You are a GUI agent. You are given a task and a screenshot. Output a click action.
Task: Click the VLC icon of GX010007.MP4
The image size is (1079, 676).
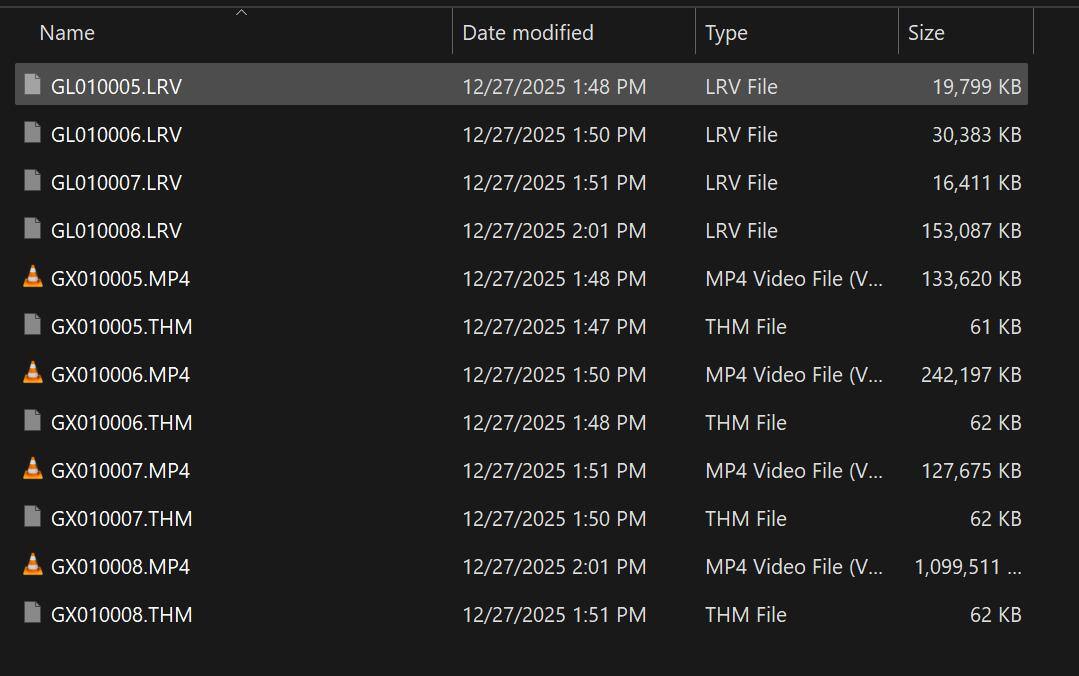pyautogui.click(x=33, y=470)
